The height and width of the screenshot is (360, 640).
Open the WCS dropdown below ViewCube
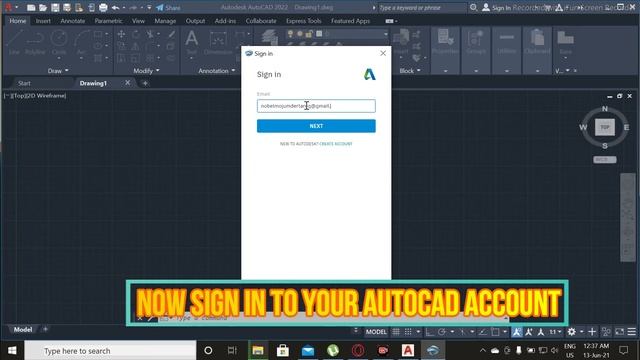pyautogui.click(x=605, y=160)
